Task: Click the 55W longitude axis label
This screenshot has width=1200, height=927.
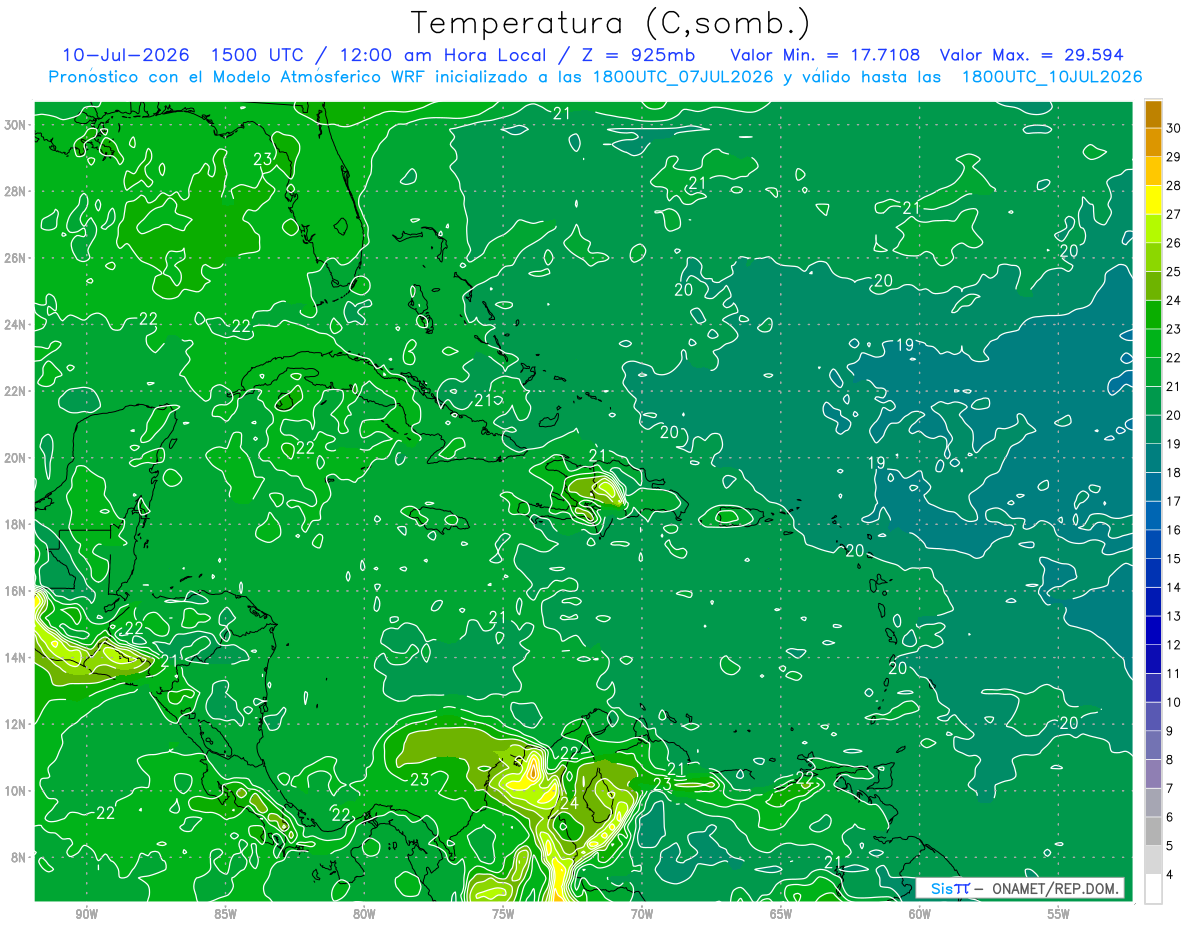Action: click(1059, 914)
